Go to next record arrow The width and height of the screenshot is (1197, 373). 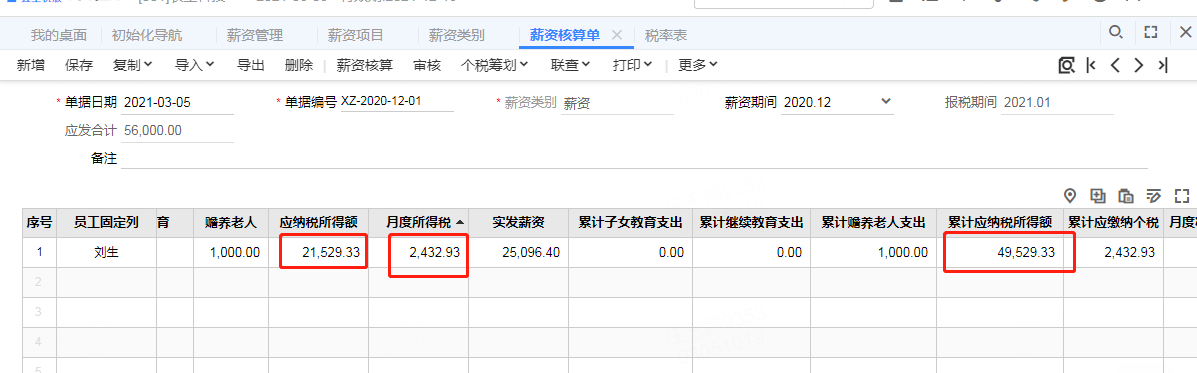(1138, 65)
